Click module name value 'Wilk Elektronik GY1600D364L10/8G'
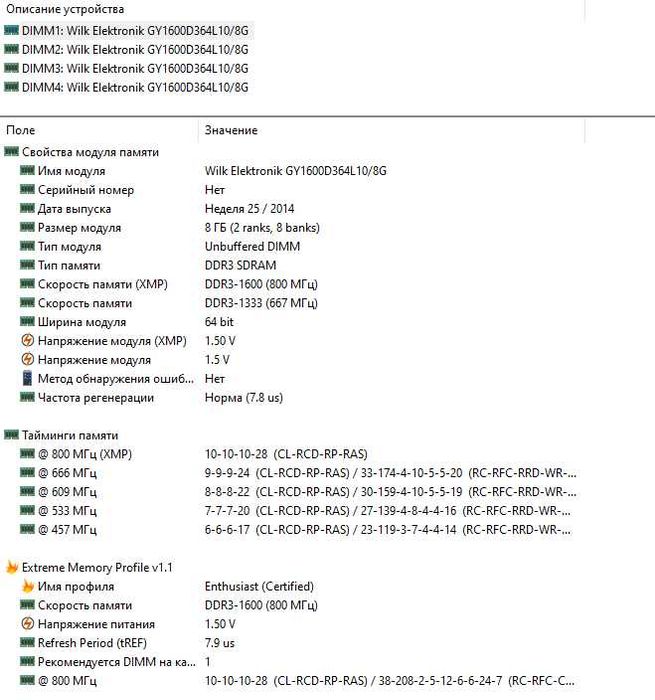655x700 pixels. pyautogui.click(x=296, y=171)
